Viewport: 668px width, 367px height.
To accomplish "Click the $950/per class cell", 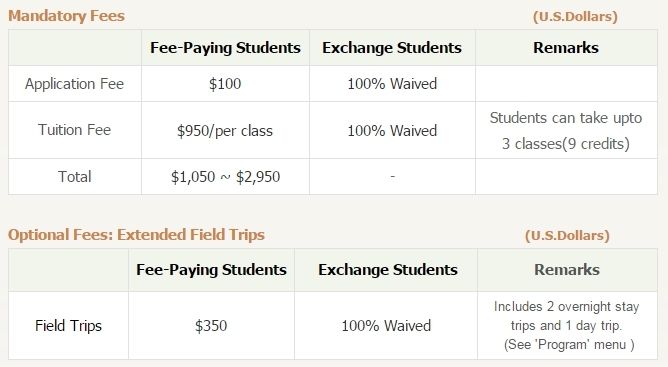I will tap(225, 130).
